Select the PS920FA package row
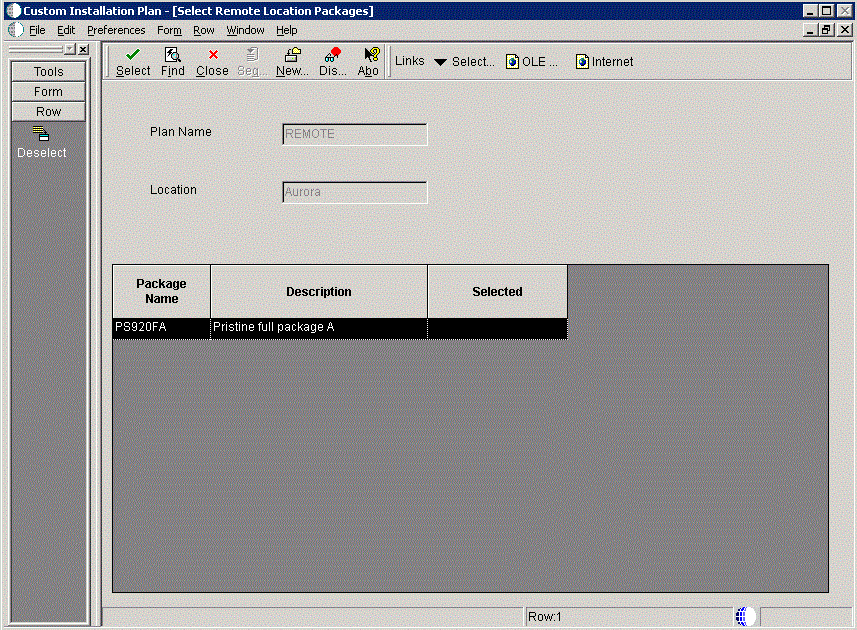The height and width of the screenshot is (630, 857). point(340,328)
